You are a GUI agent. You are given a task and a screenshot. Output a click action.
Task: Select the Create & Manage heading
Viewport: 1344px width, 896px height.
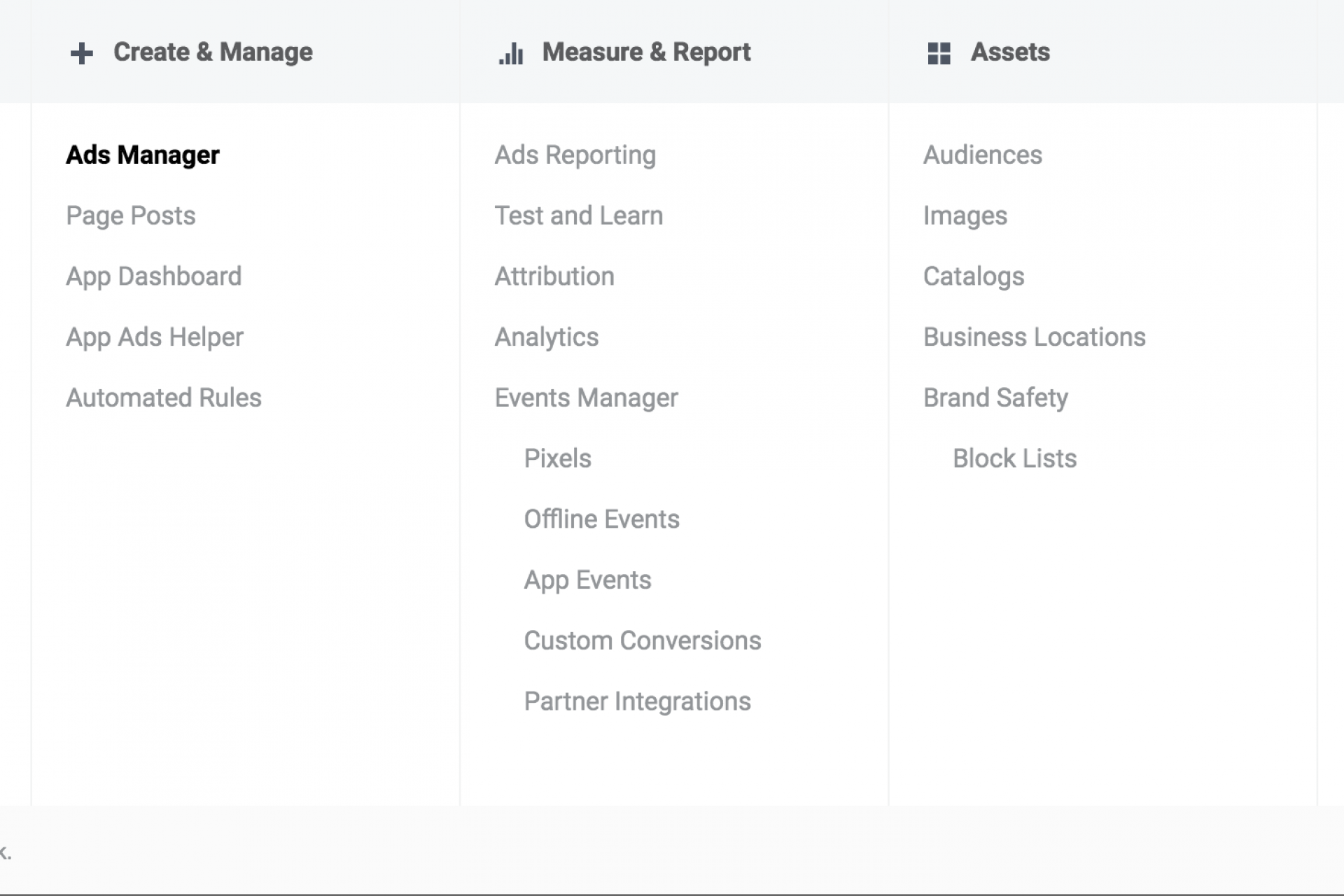click(213, 52)
